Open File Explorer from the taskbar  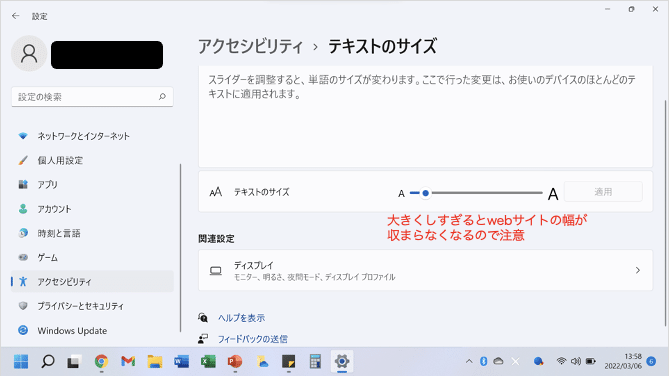(155, 361)
